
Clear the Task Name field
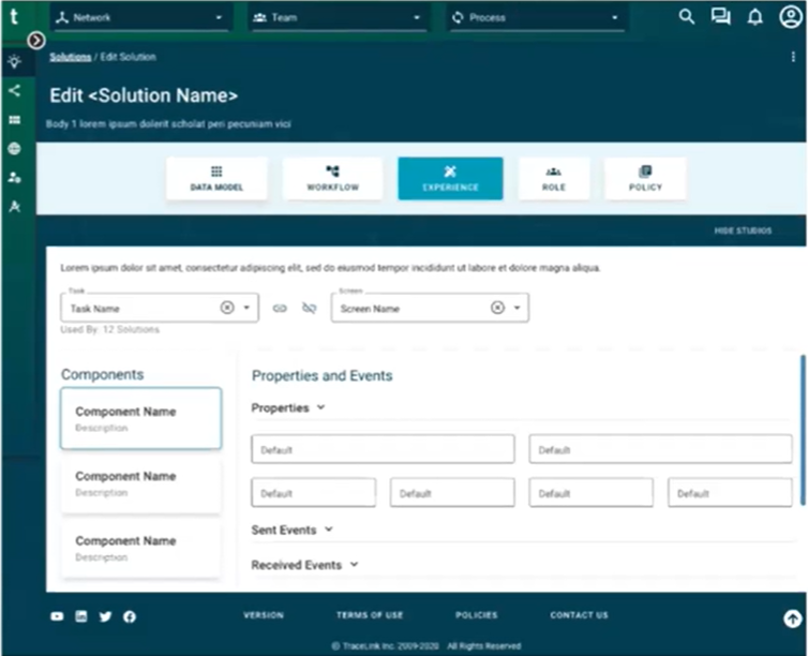click(227, 308)
